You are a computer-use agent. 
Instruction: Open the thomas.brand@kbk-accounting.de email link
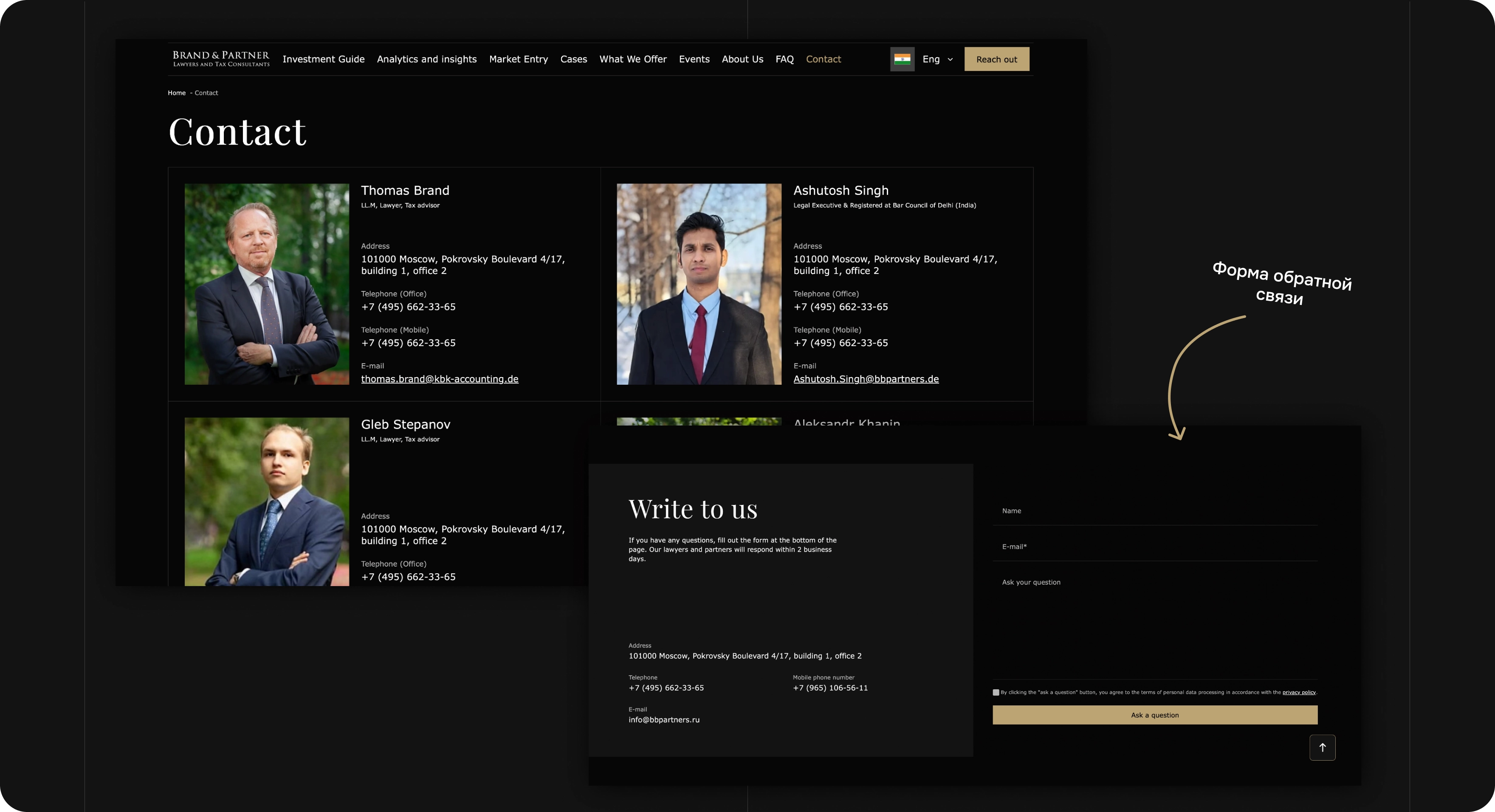pos(439,379)
